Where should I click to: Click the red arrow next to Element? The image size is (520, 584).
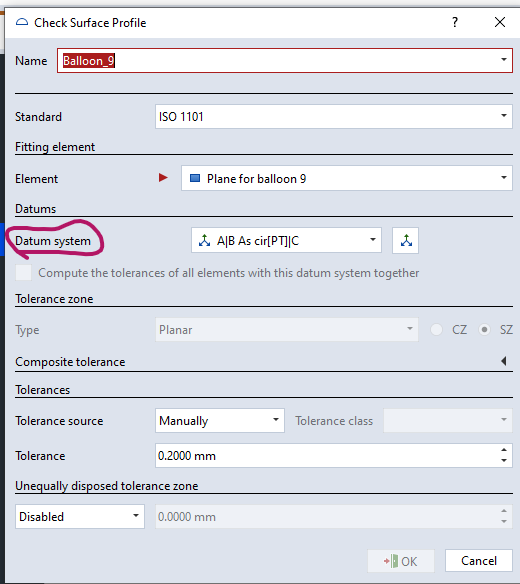(x=163, y=178)
